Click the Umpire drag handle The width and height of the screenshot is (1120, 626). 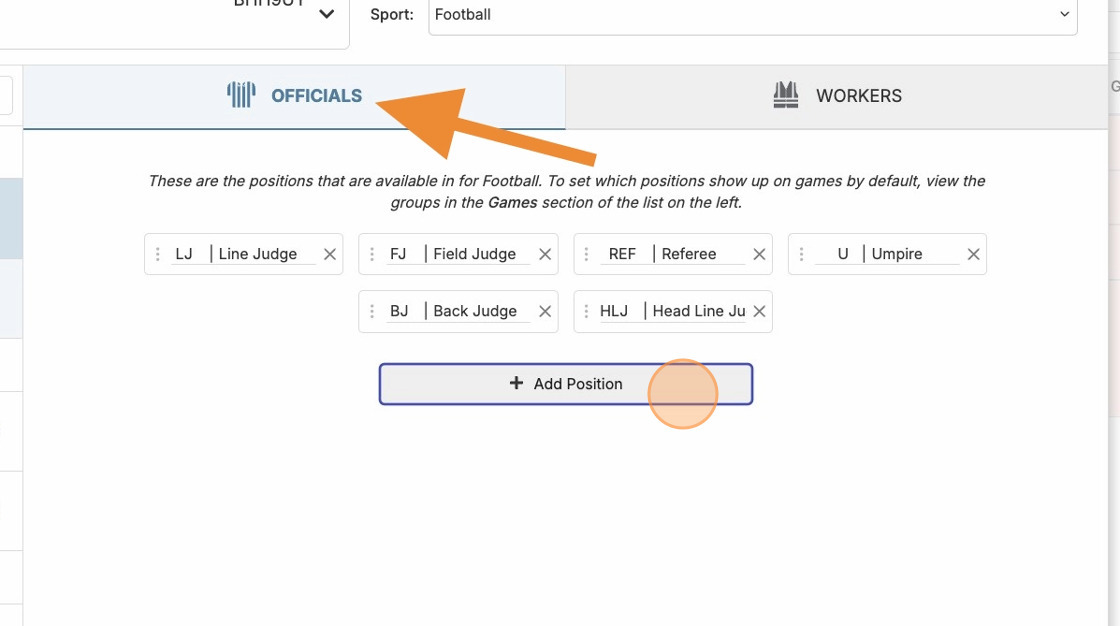pos(801,254)
